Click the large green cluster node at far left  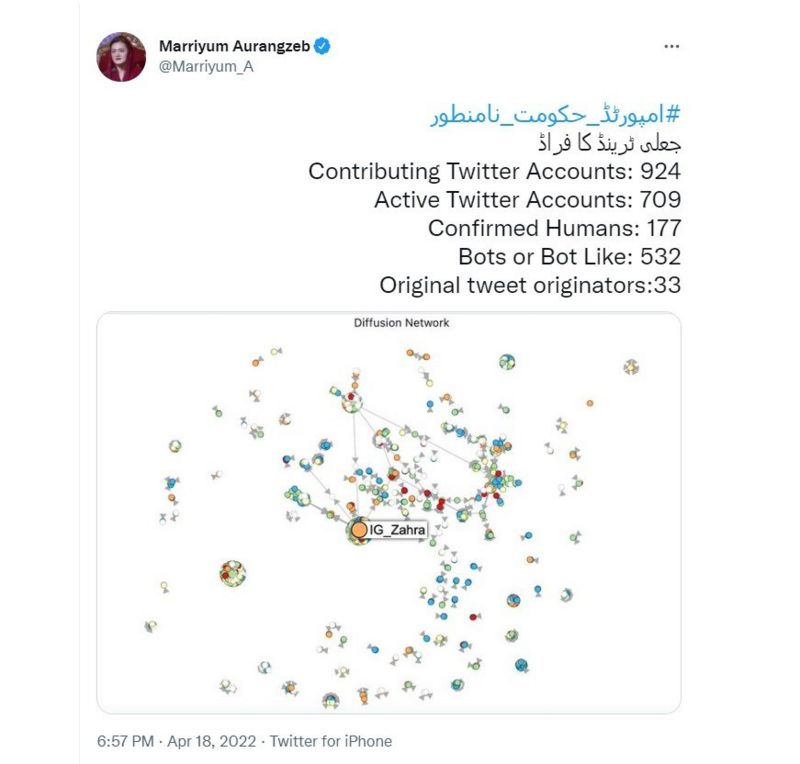coord(233,573)
